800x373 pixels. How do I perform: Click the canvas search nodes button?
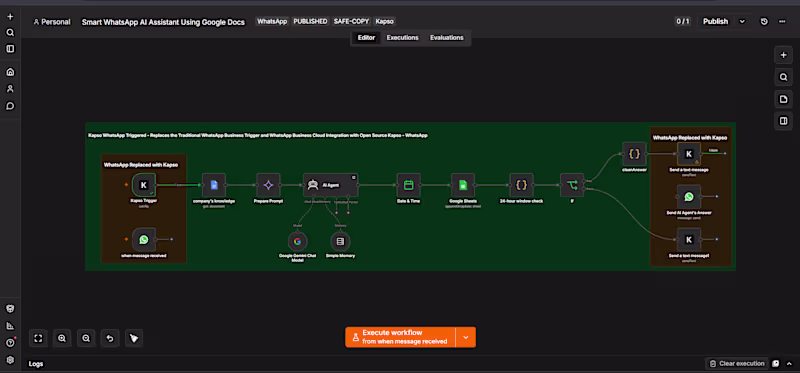click(784, 77)
